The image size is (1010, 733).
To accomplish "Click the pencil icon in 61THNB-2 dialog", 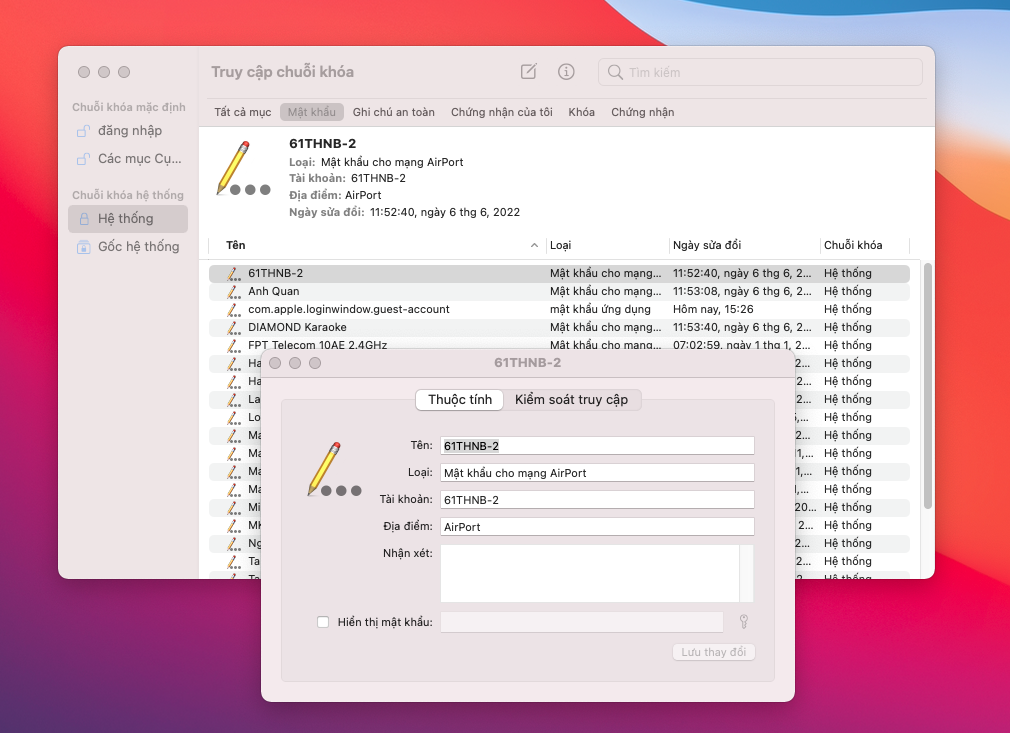I will point(334,469).
